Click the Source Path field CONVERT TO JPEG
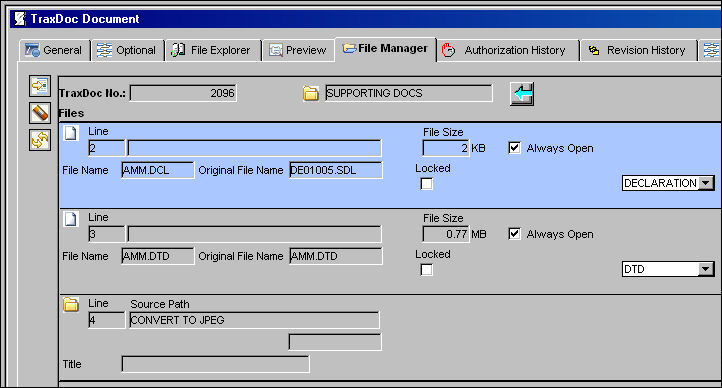This screenshot has height=388, width=722. pyautogui.click(x=254, y=320)
